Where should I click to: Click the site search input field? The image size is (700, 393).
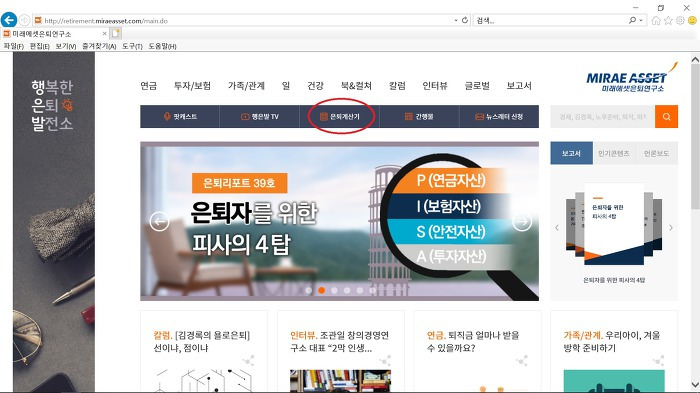click(603, 117)
